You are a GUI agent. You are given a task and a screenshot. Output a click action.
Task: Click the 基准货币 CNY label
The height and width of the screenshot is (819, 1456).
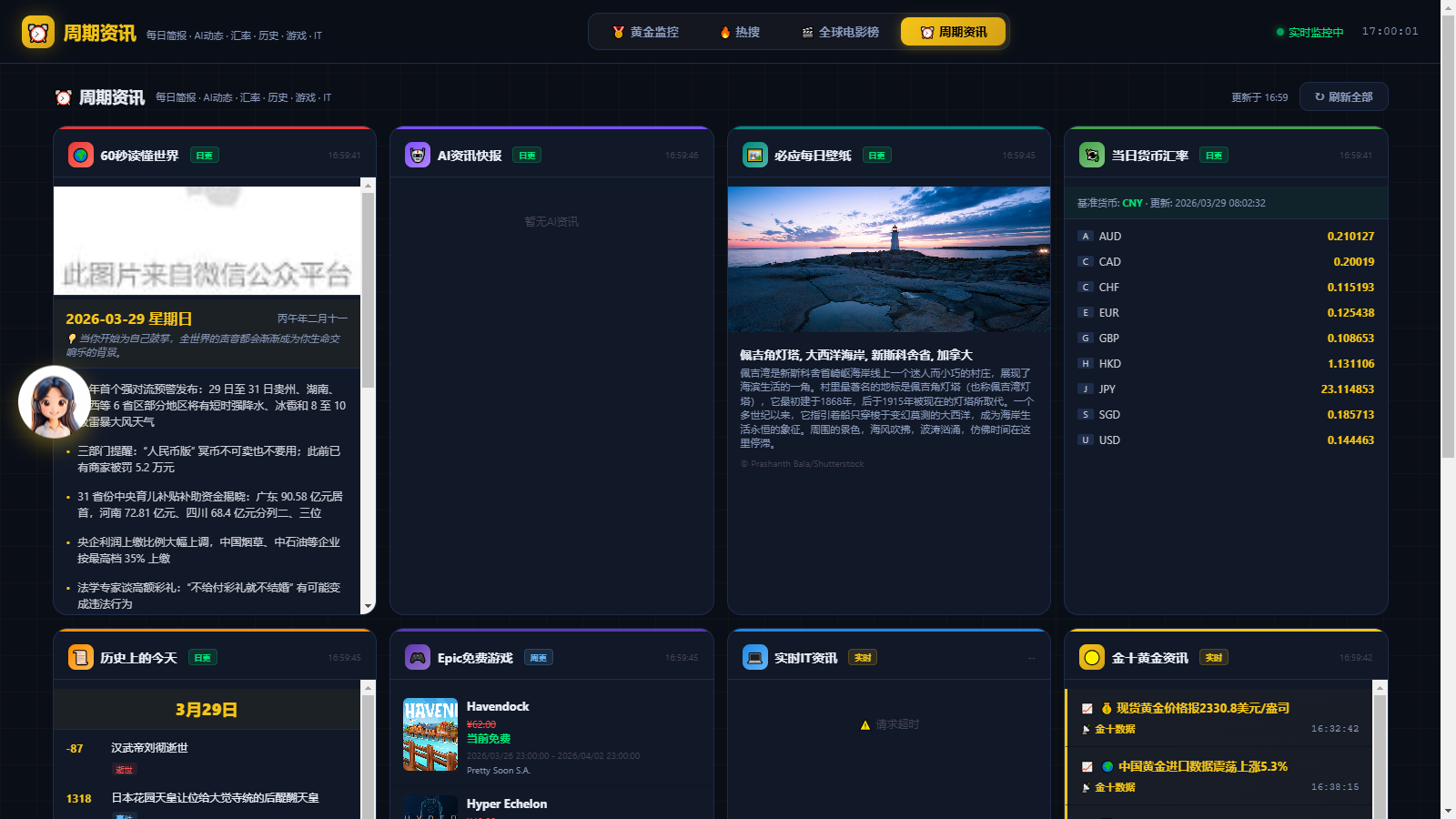tap(1109, 204)
